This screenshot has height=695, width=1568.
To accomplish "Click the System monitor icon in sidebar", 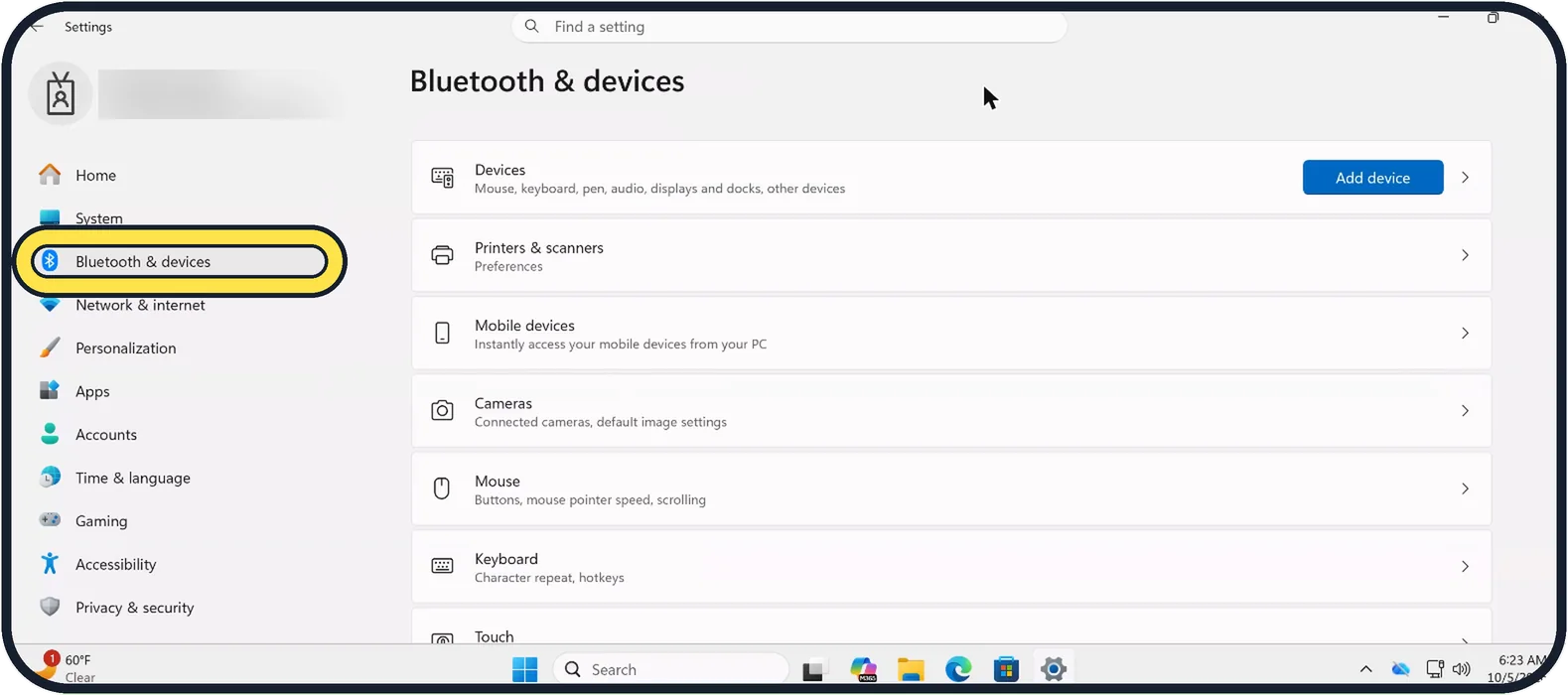I will click(50, 216).
